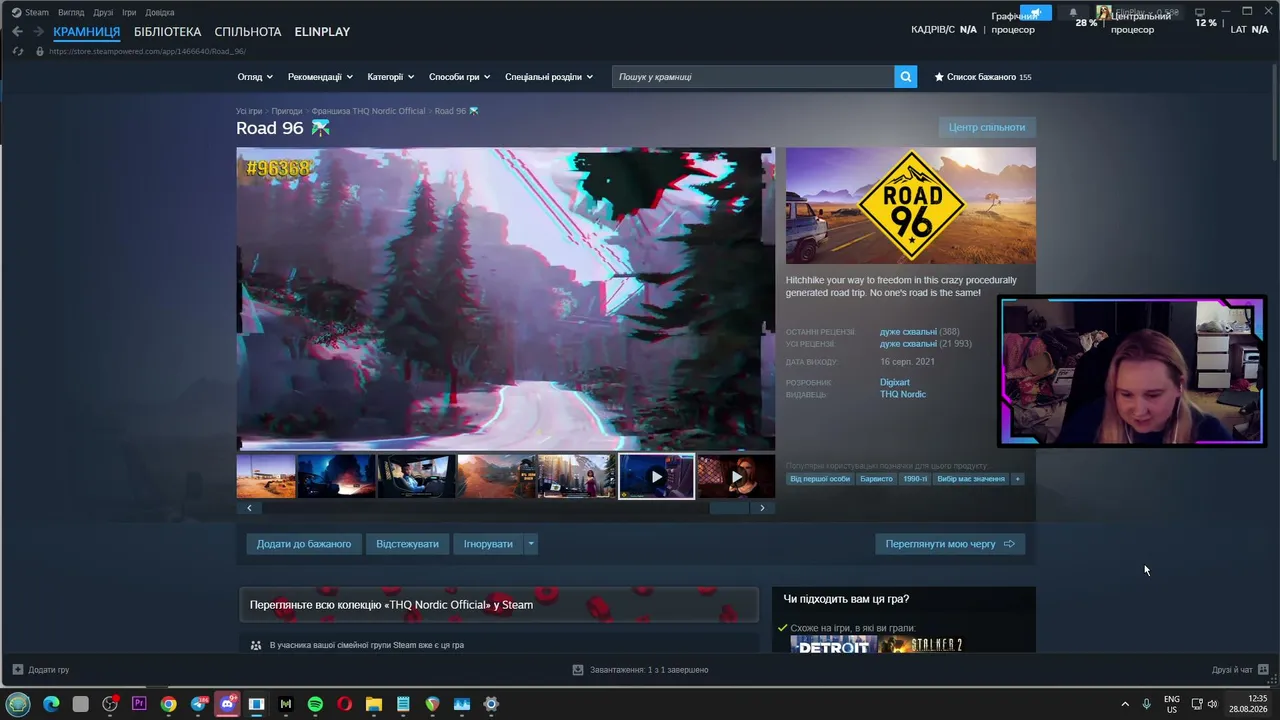Image resolution: width=1280 pixels, height=720 pixels.
Task: Expand the Рекомендації dropdown
Action: click(320, 77)
